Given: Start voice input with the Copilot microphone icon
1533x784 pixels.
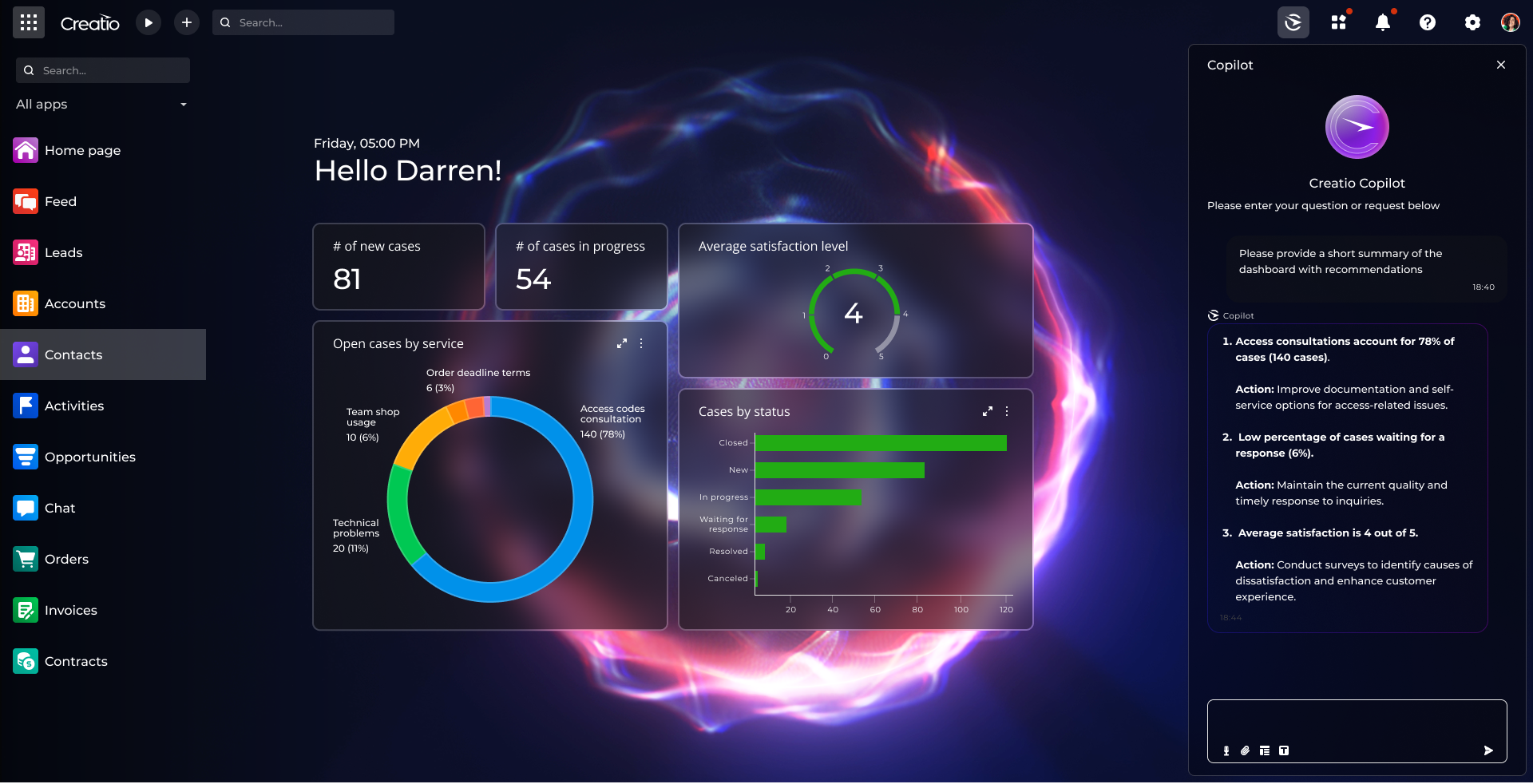Looking at the screenshot, I should point(1226,750).
